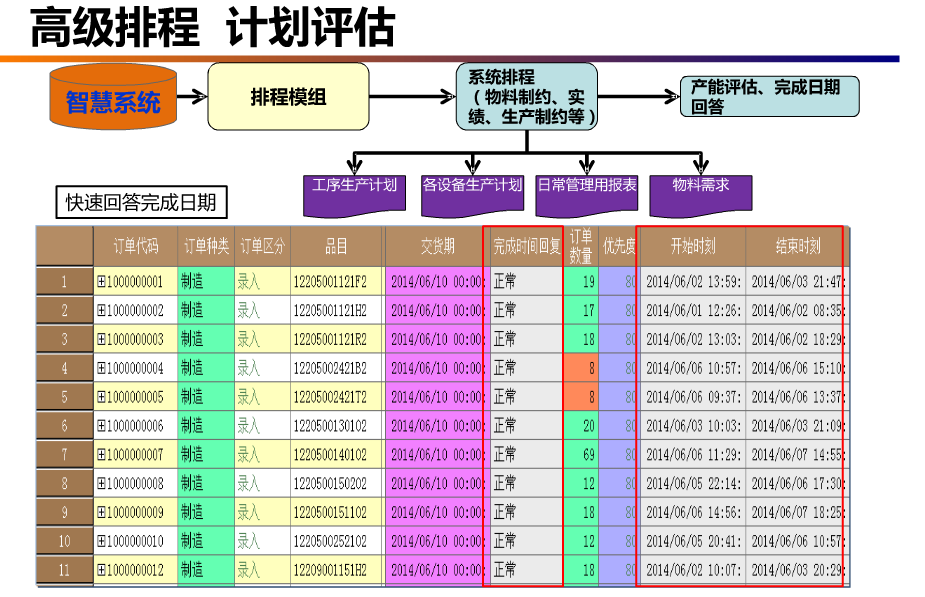Select row number 7 in the table
Image resolution: width=925 pixels, height=597 pixels.
[x=64, y=455]
